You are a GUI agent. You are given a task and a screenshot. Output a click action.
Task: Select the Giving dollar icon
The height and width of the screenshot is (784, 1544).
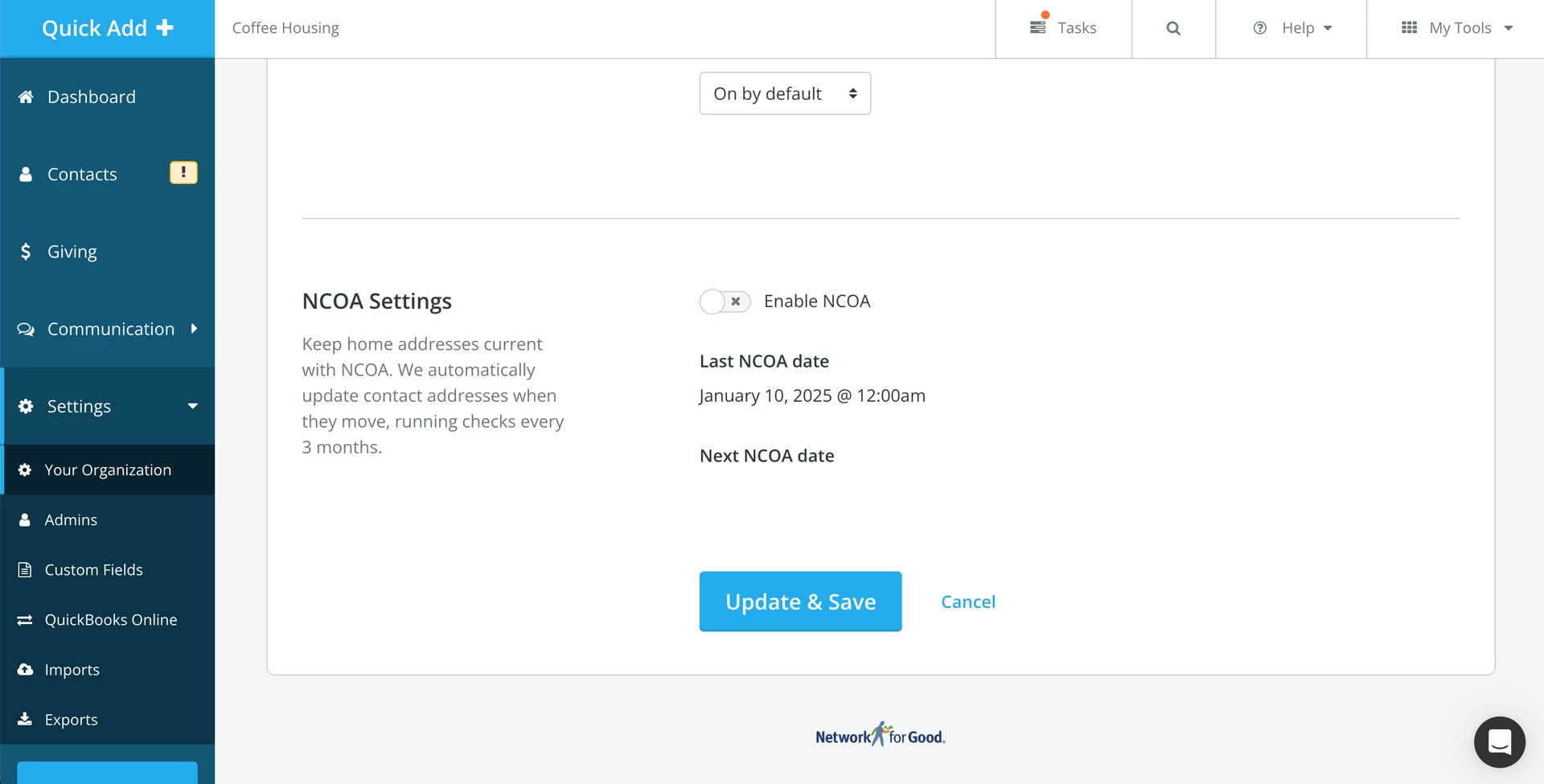click(x=25, y=251)
